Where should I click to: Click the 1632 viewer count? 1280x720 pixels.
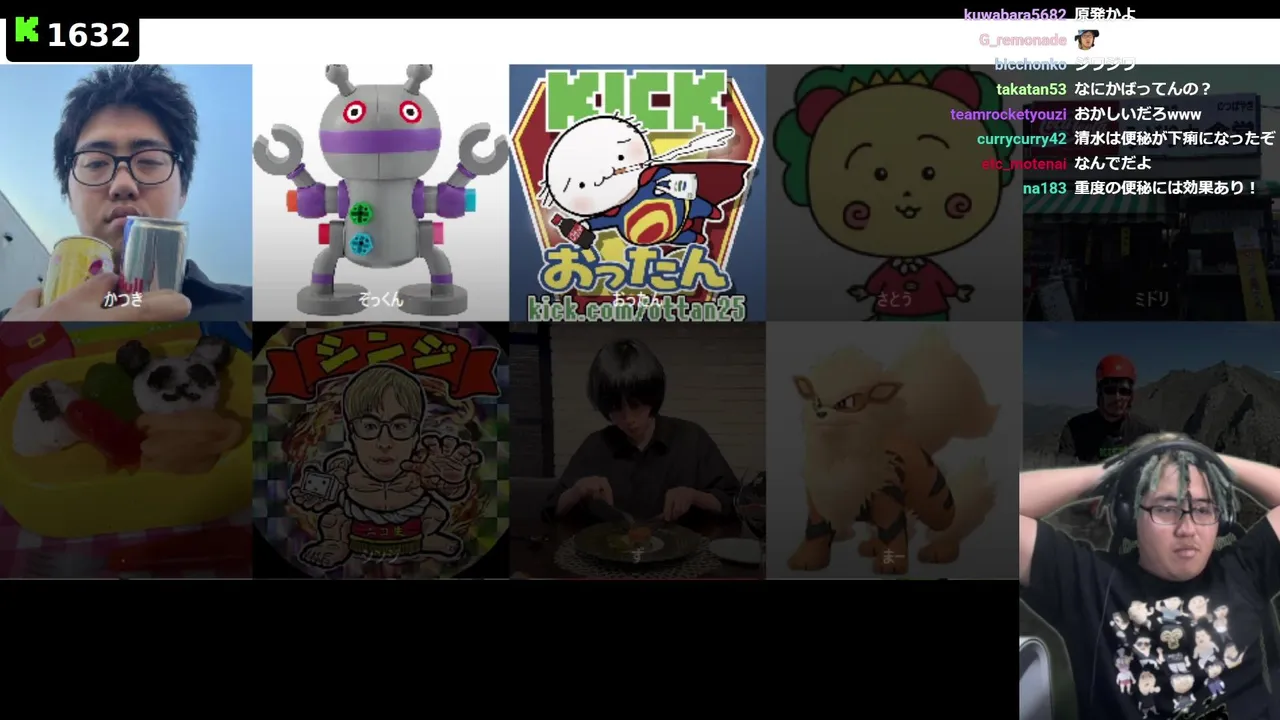click(x=89, y=35)
